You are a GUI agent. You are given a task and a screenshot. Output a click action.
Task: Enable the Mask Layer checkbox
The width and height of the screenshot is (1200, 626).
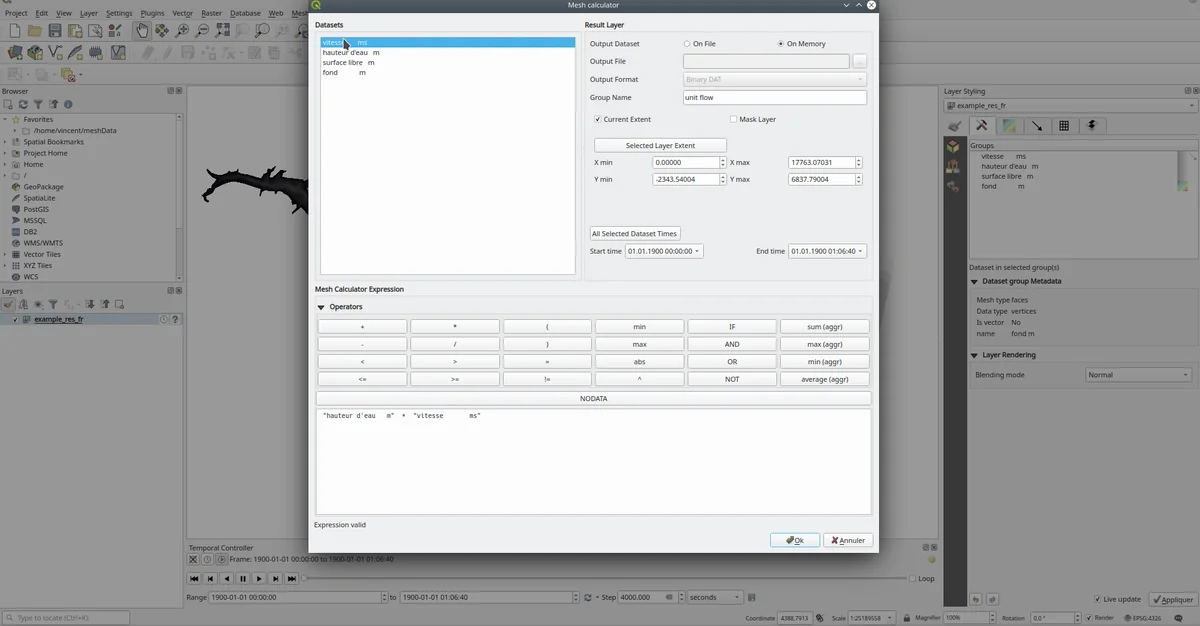734,119
